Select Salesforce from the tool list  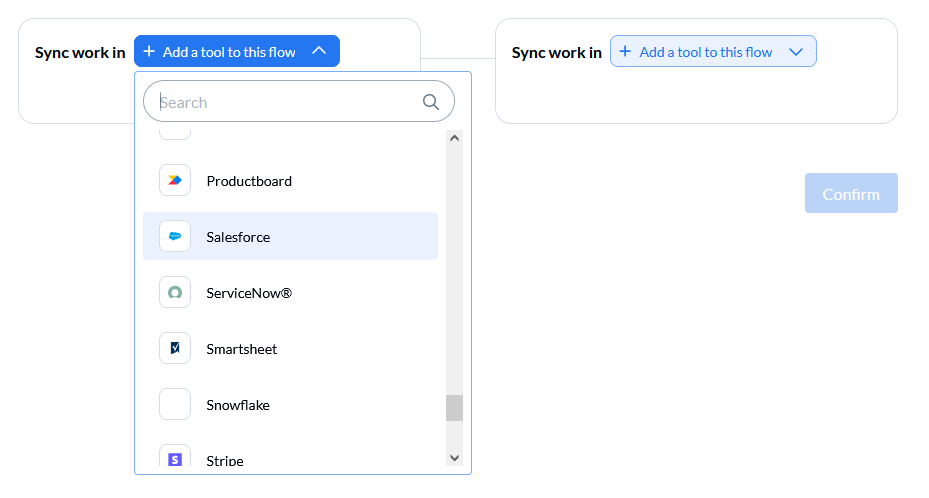tap(290, 236)
